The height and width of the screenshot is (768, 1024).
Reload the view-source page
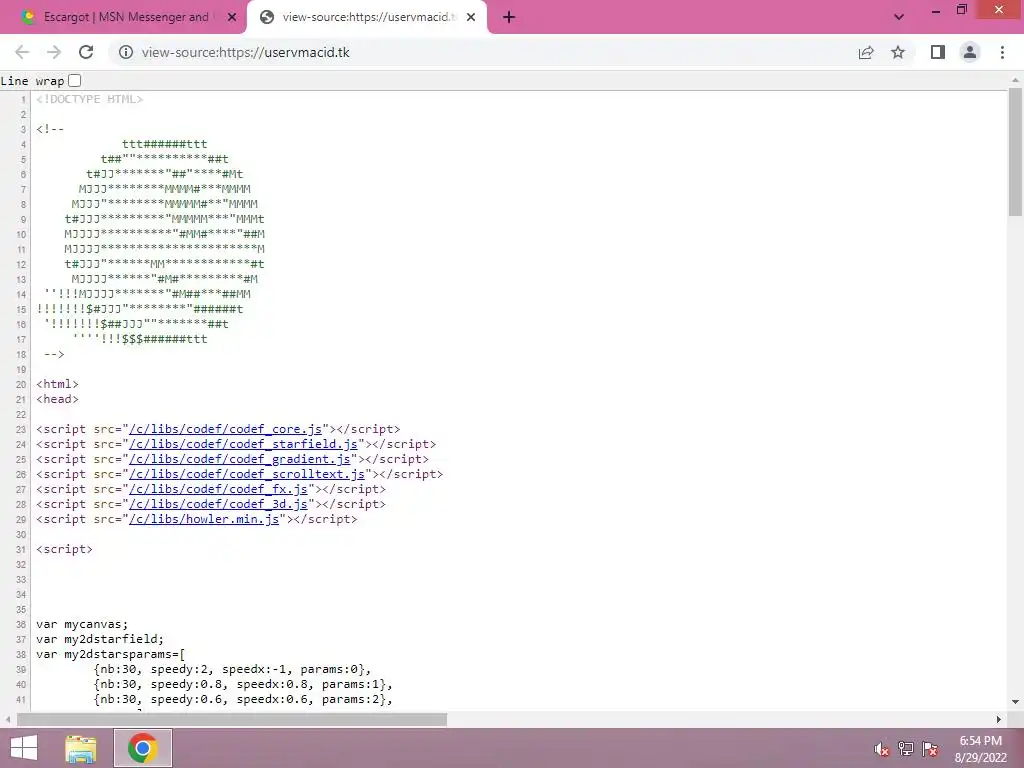[86, 52]
